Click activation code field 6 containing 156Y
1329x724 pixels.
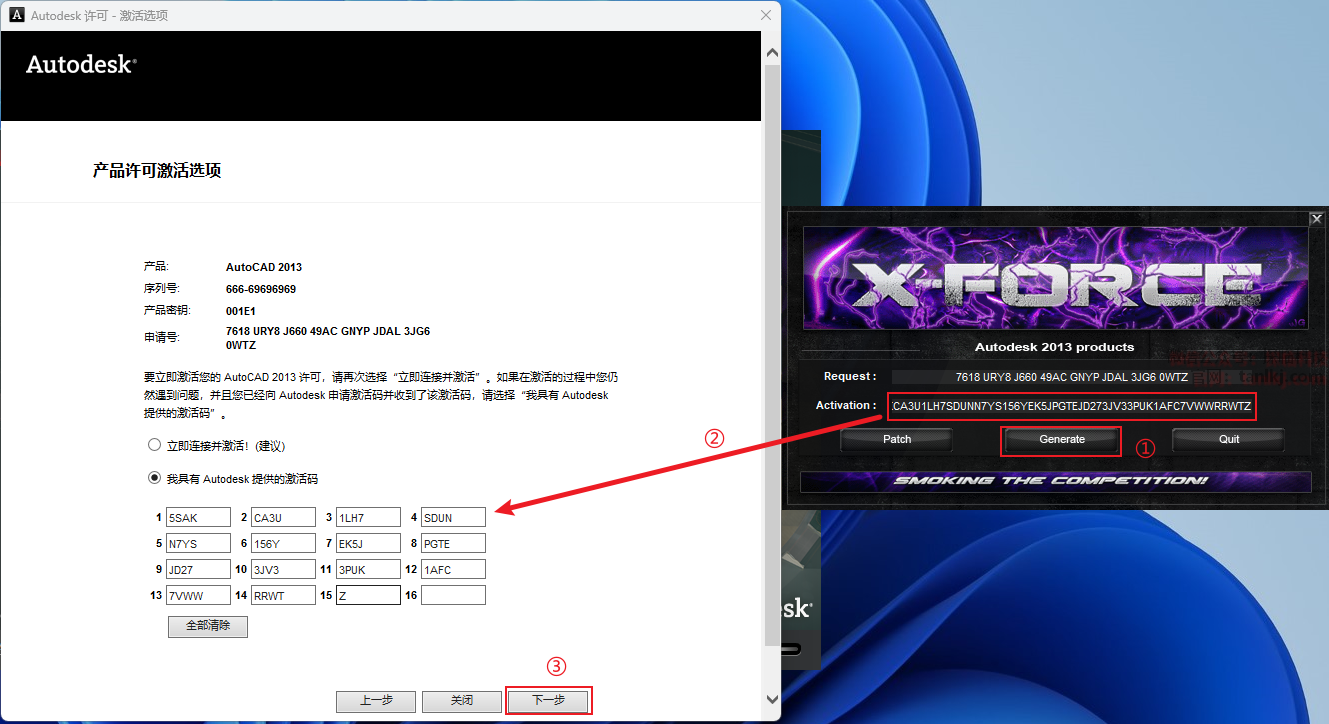(284, 543)
